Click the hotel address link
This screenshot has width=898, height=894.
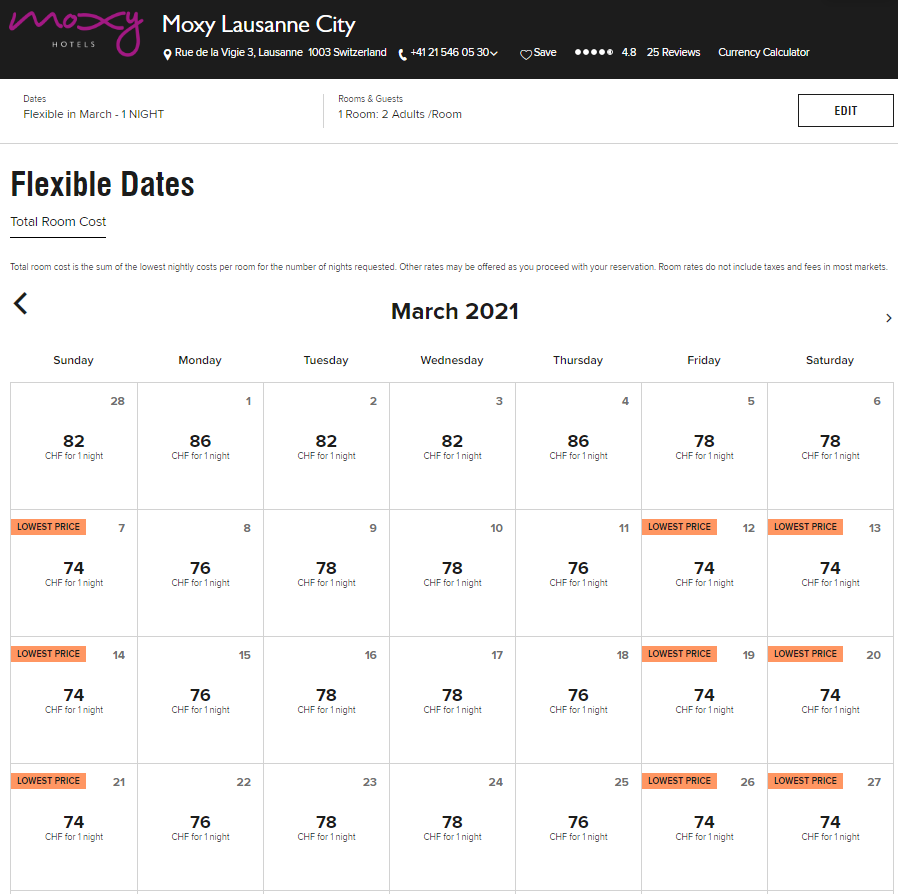[281, 52]
